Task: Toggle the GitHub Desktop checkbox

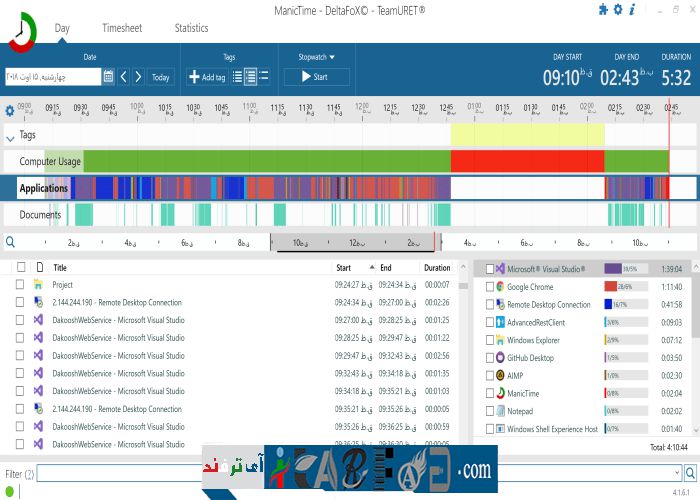Action: coord(489,357)
